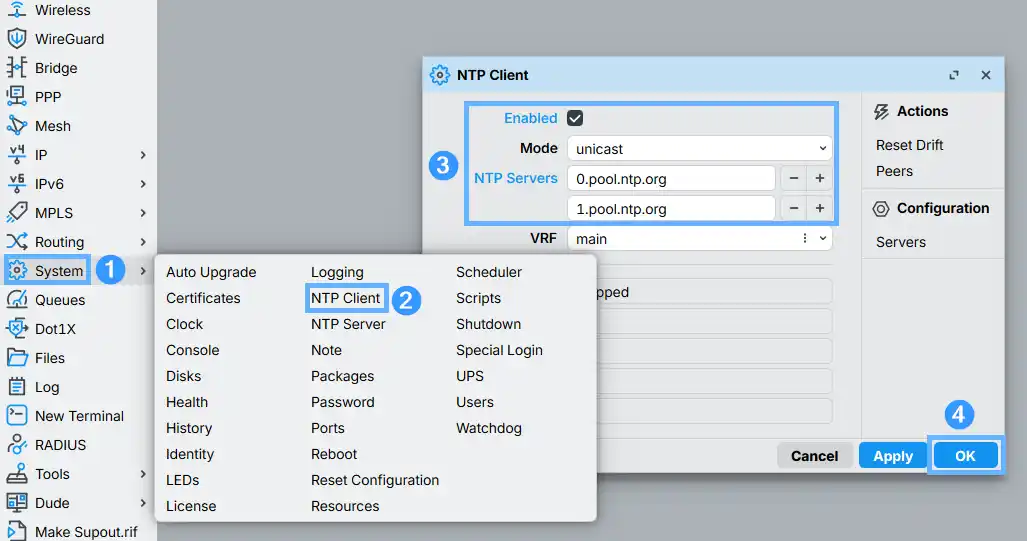Image resolution: width=1027 pixels, height=541 pixels.
Task: Expand the IP submenu arrow
Action: click(143, 155)
